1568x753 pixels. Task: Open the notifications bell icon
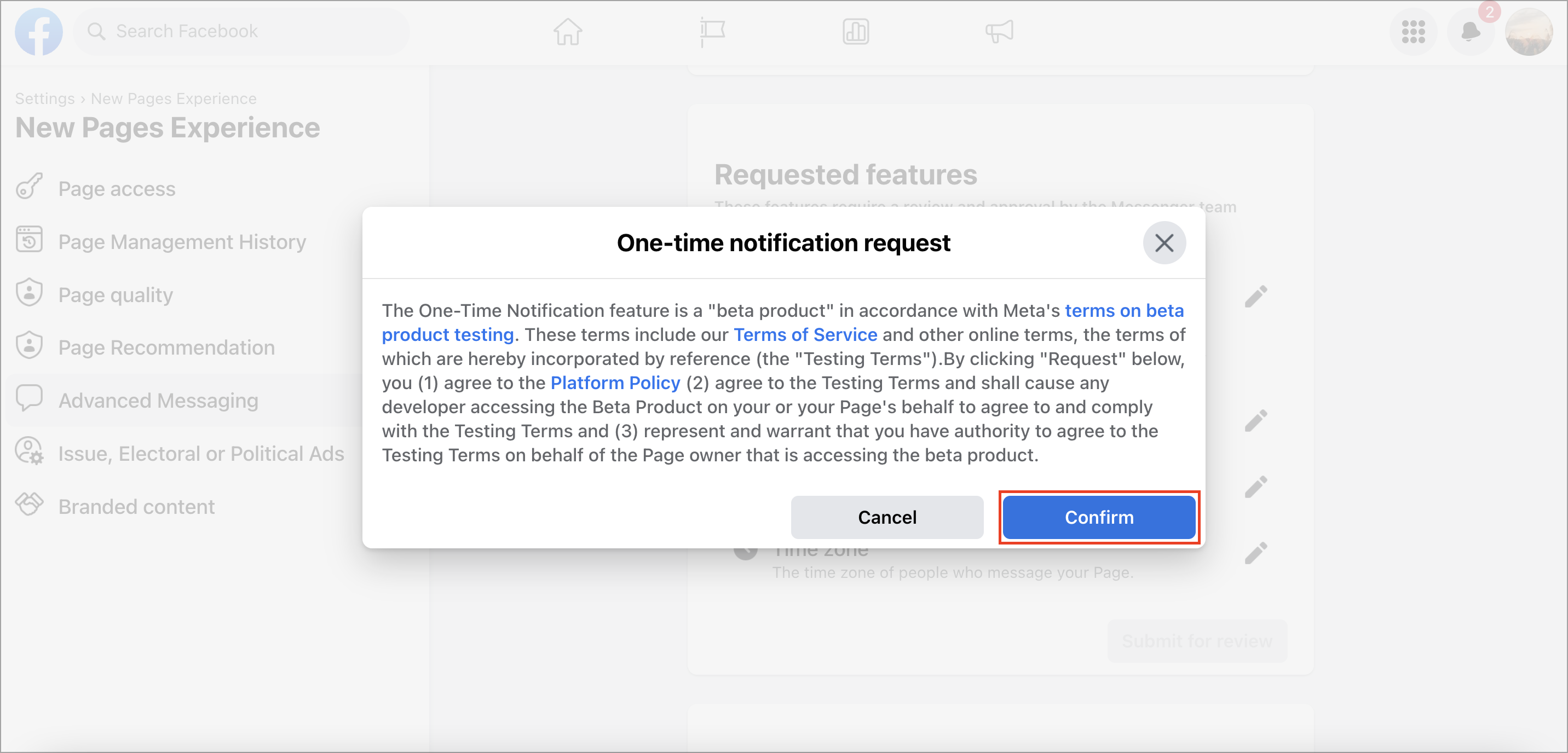tap(1471, 32)
